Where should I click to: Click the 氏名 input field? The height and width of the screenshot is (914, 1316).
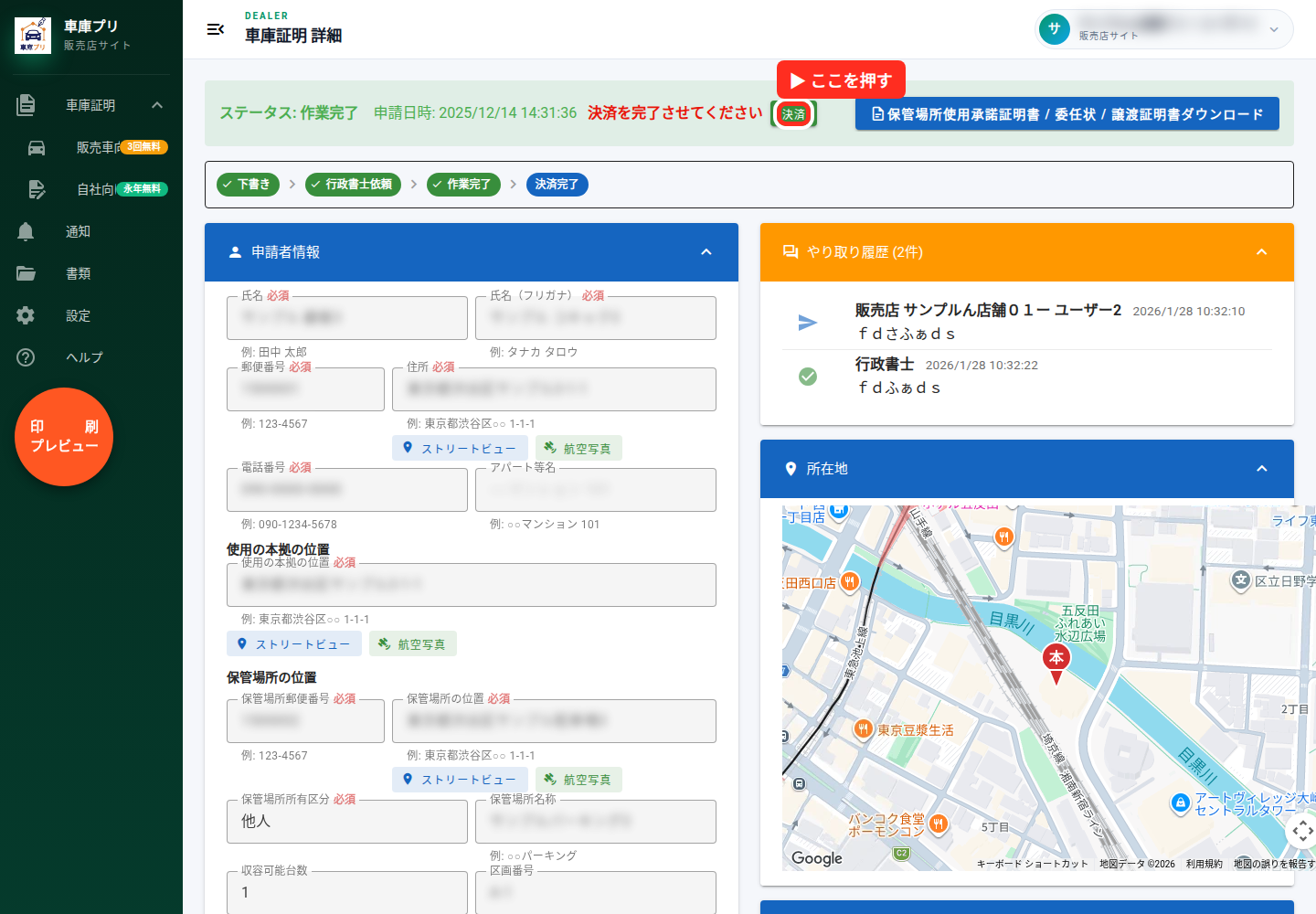point(347,318)
